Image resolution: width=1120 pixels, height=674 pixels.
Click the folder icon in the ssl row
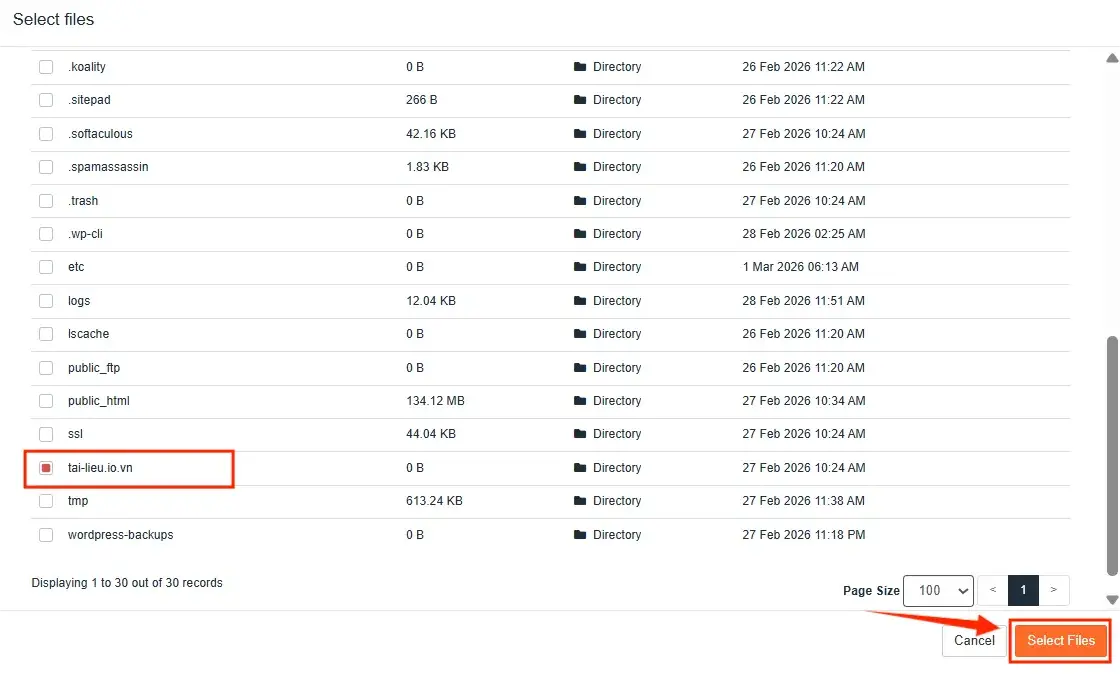(579, 434)
